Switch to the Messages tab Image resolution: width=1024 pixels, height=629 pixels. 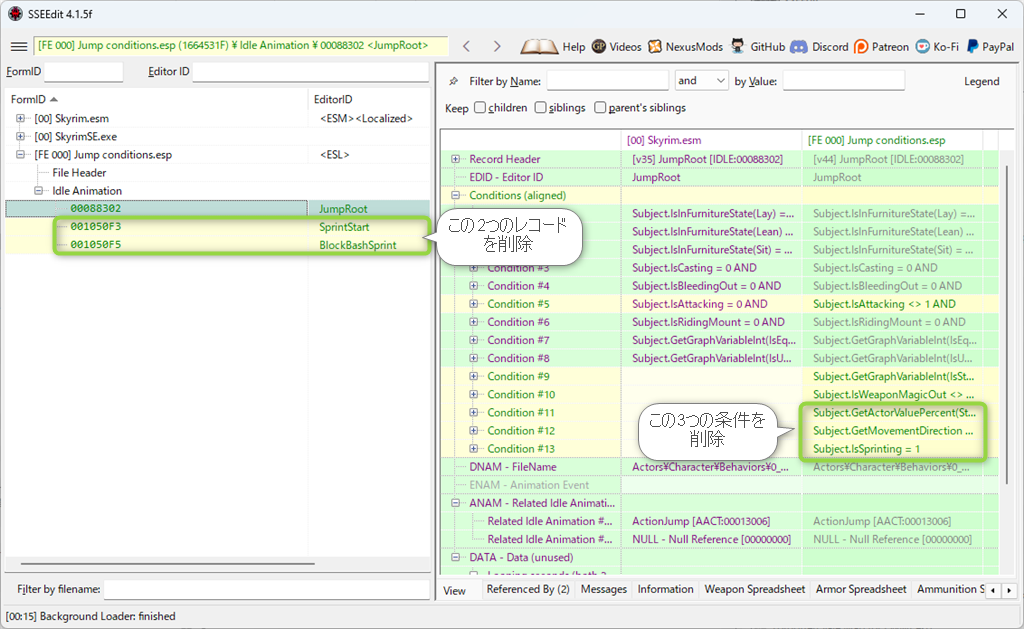(603, 589)
